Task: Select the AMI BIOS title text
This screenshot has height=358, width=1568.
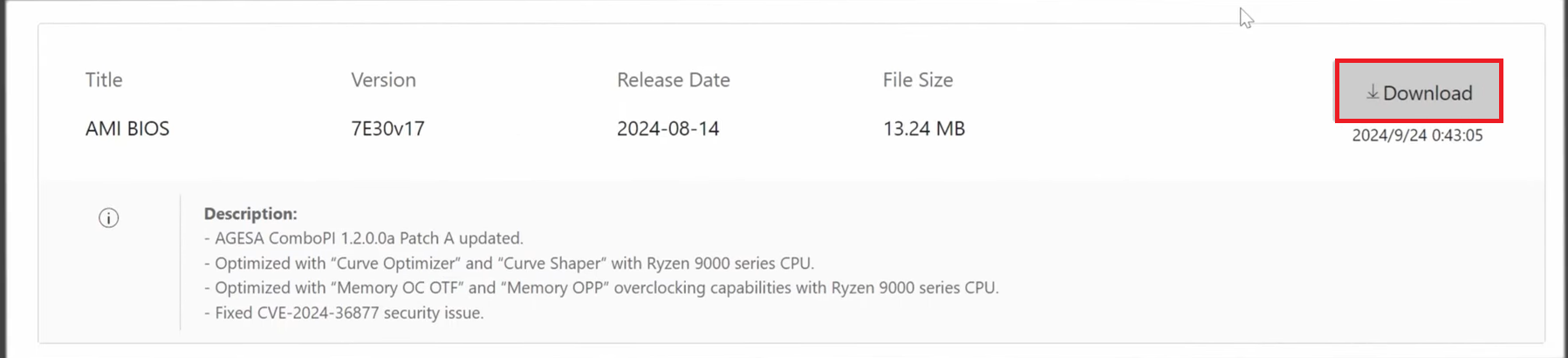Action: [x=127, y=129]
